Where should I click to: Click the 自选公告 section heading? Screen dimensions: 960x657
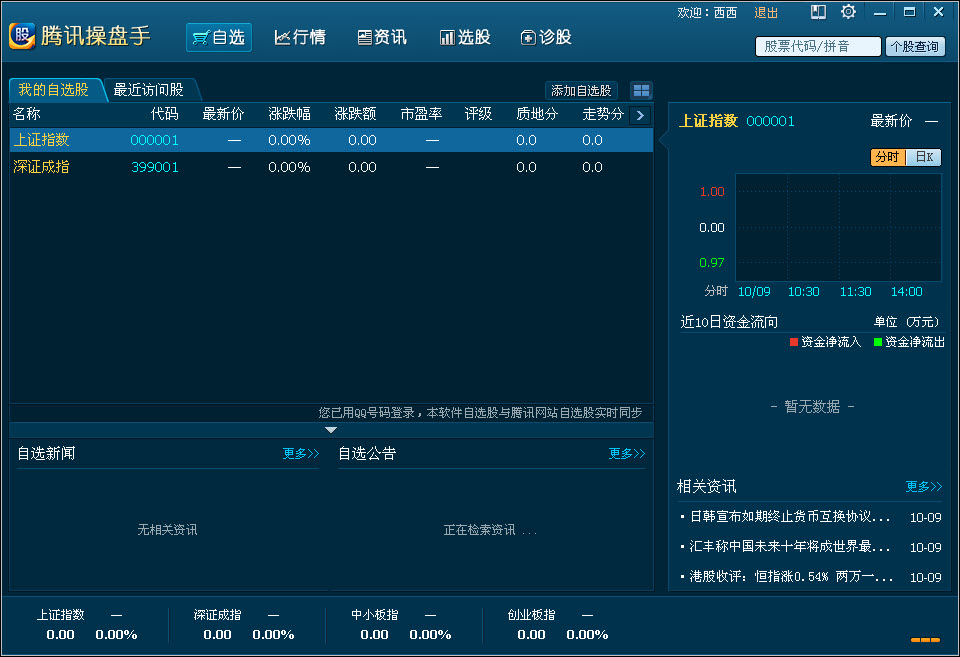pyautogui.click(x=367, y=454)
